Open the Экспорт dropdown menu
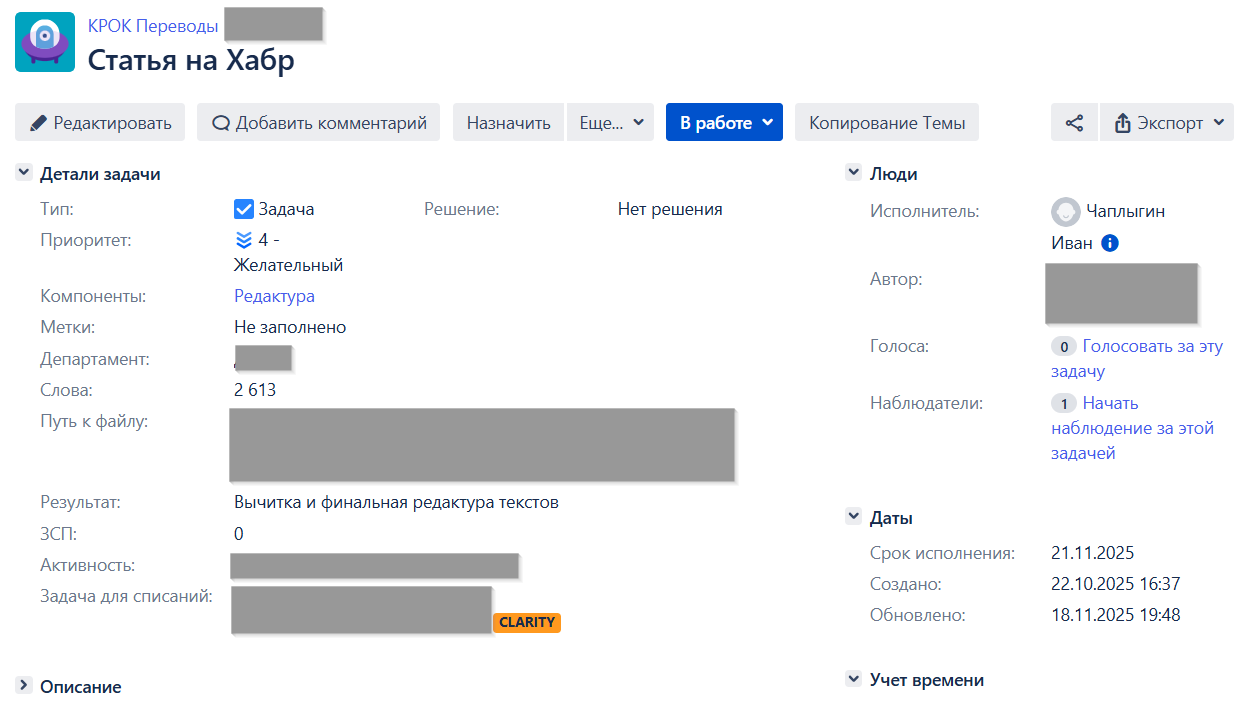Viewport: 1256px width, 713px height. pyautogui.click(x=1166, y=123)
